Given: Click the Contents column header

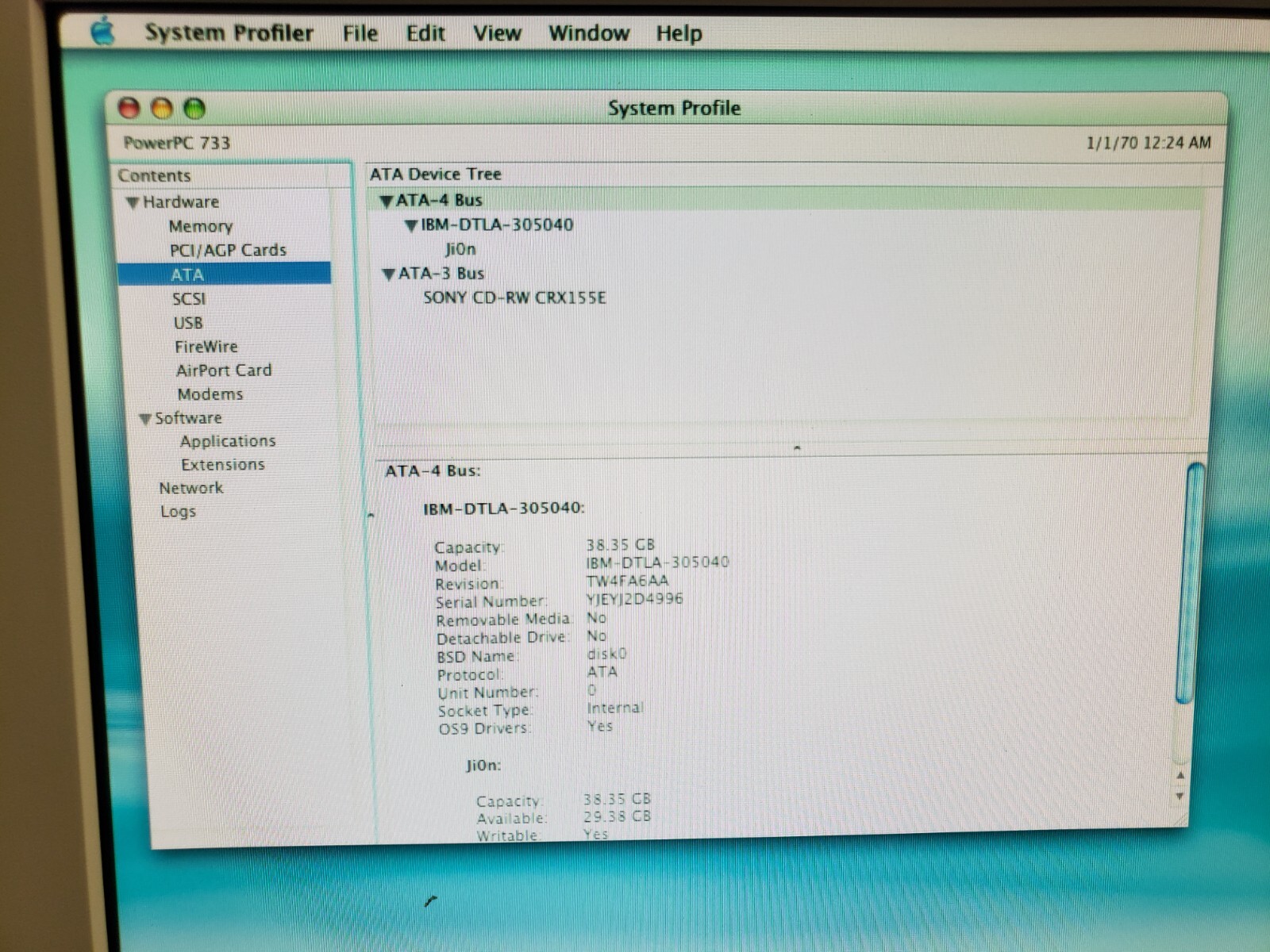Looking at the screenshot, I should pyautogui.click(x=155, y=175).
